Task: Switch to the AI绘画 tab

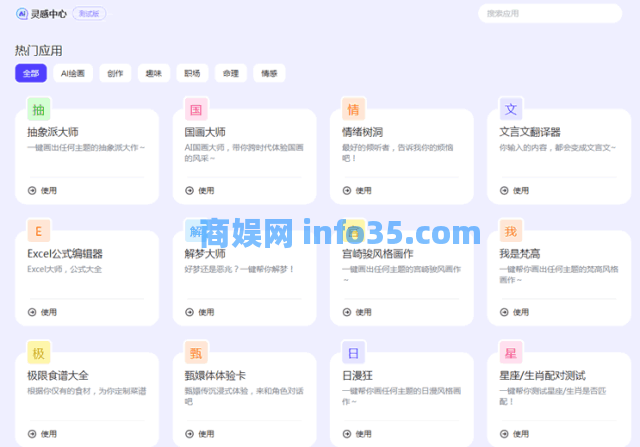Action: [x=73, y=73]
